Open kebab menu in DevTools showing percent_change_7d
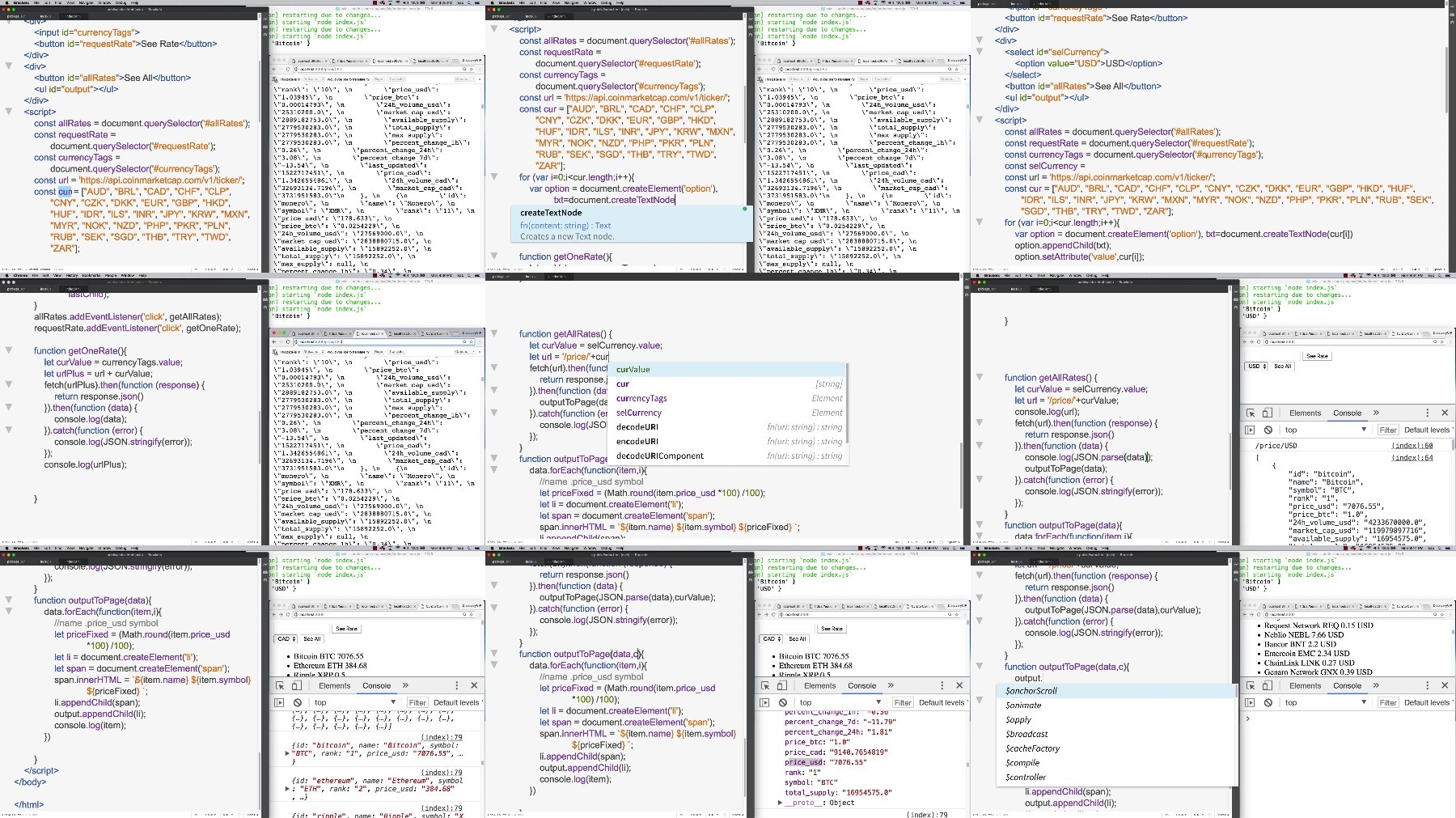This screenshot has height=818, width=1456. click(942, 685)
